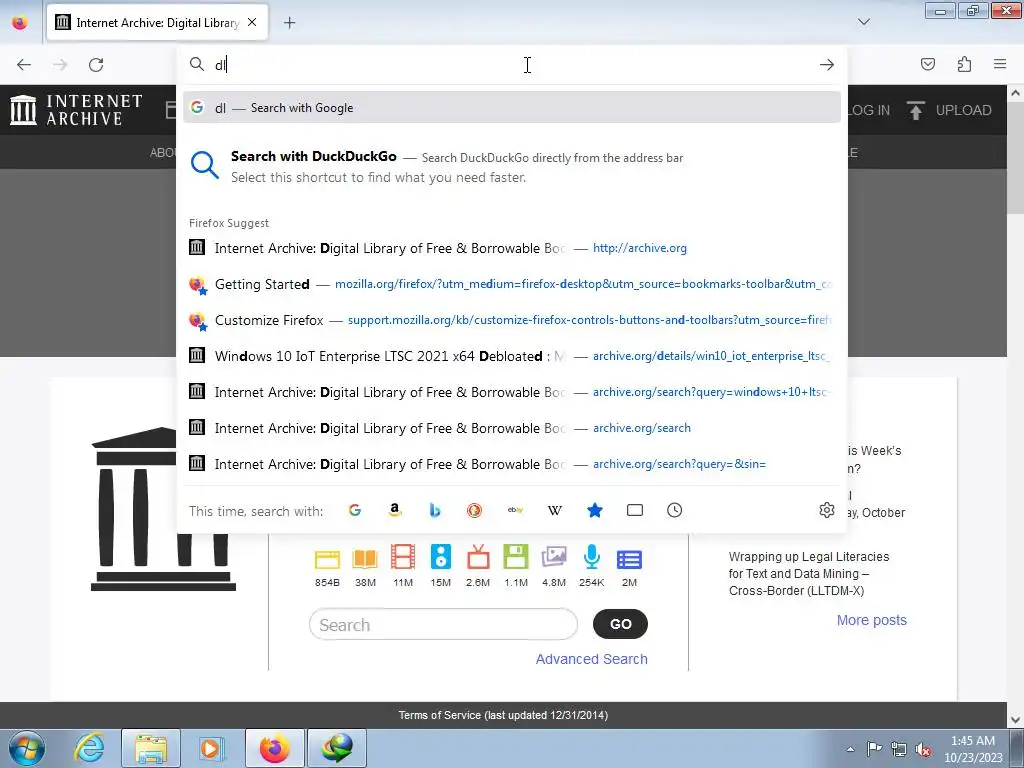Expand the List all tabs chevron
The width and height of the screenshot is (1024, 768).
863,22
